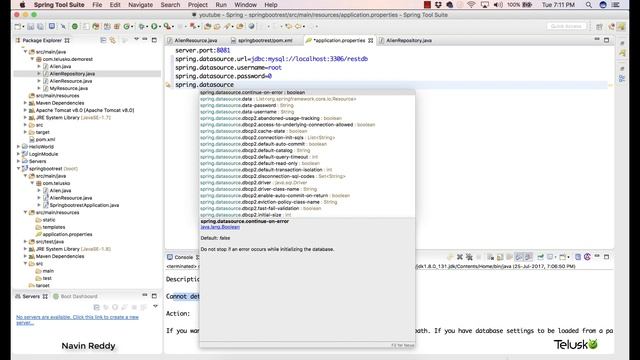Click Remove All Terminated Launches in Console
Viewport: 640px width, 360px height.
pos(469,257)
